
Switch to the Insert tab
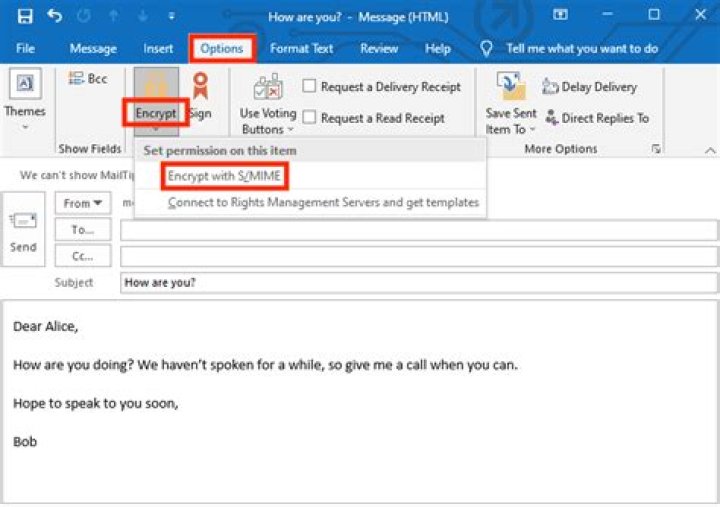(x=158, y=49)
